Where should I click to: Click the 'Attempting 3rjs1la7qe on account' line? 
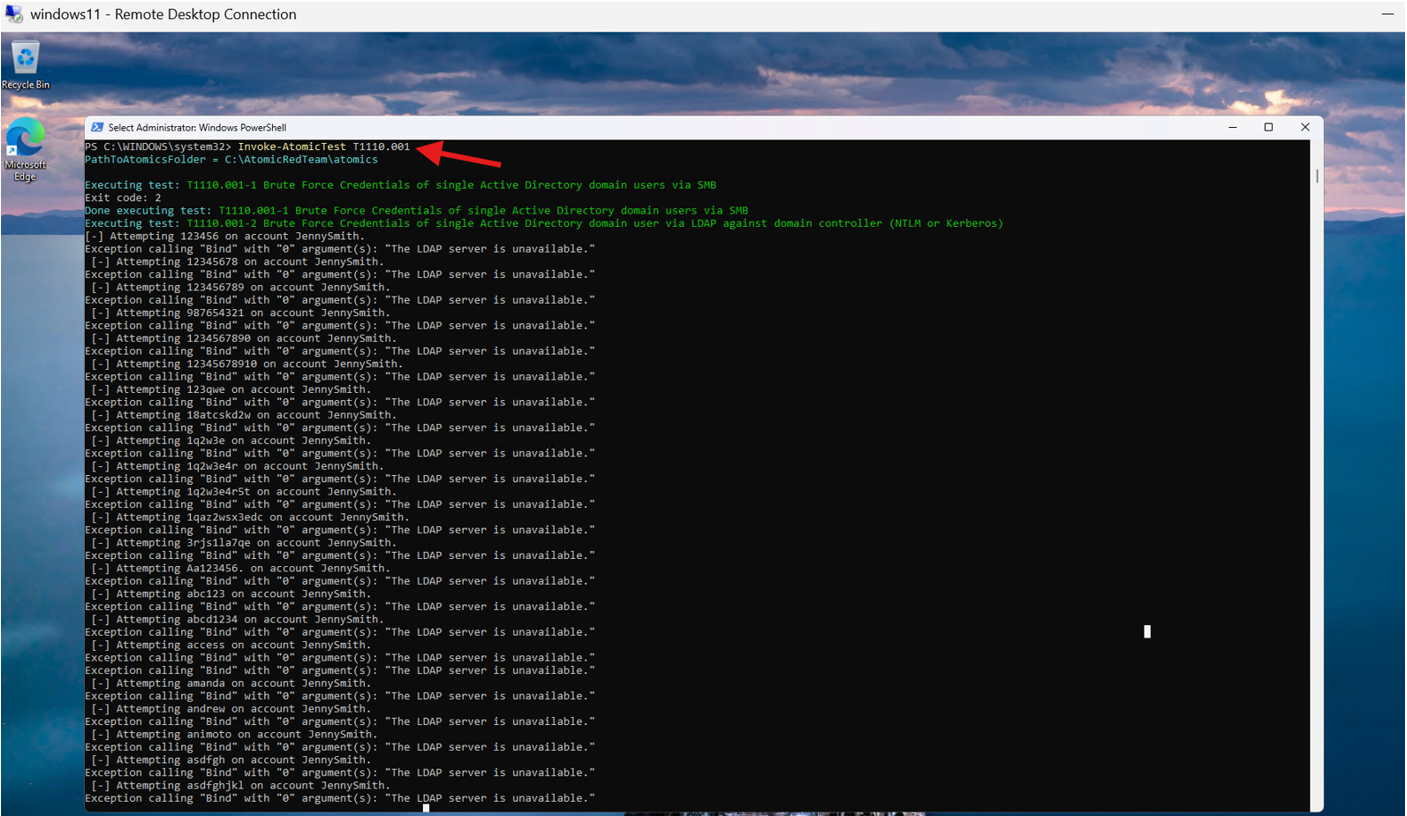[x=243, y=542]
